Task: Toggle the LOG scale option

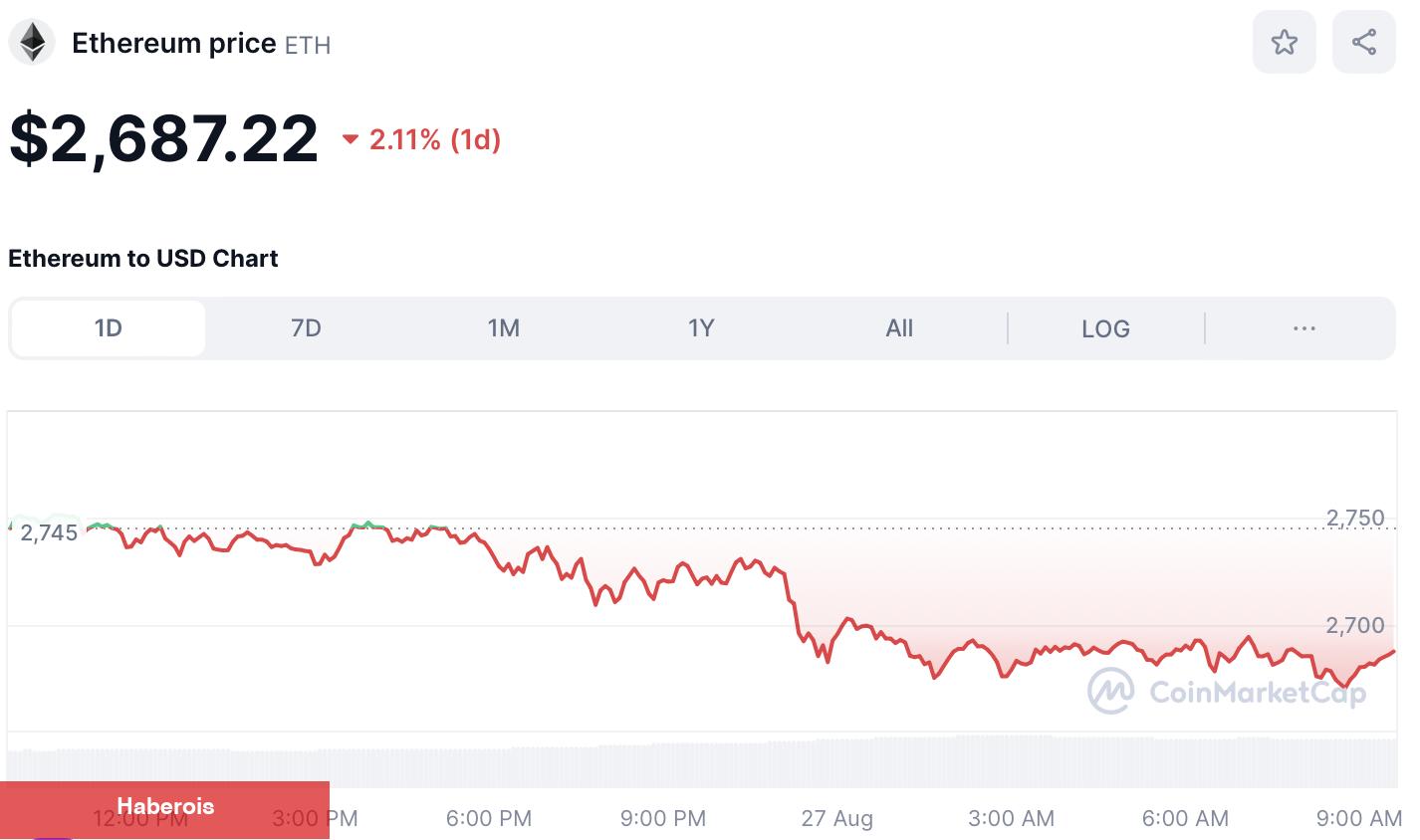Action: tap(1105, 328)
